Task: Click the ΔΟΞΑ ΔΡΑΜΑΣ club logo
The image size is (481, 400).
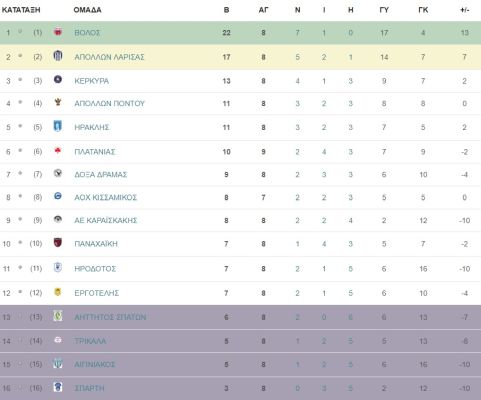Action: click(x=58, y=173)
